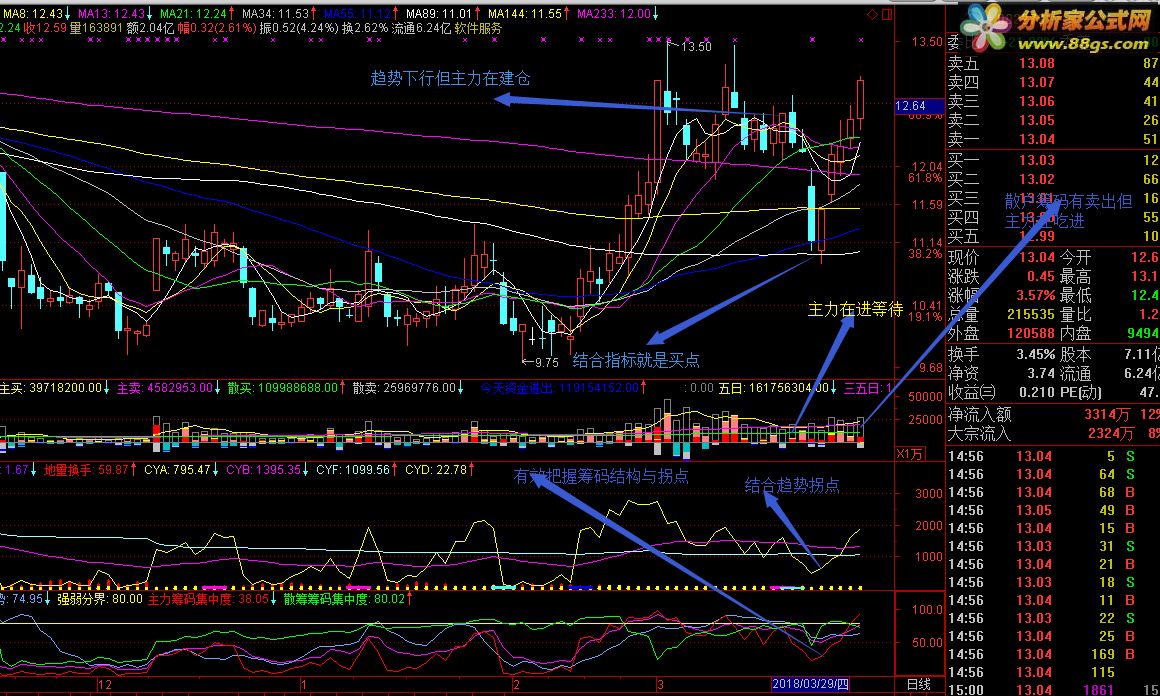Image resolution: width=1160 pixels, height=696 pixels.
Task: Click the 12 month marker on time axis
Action: pos(104,684)
